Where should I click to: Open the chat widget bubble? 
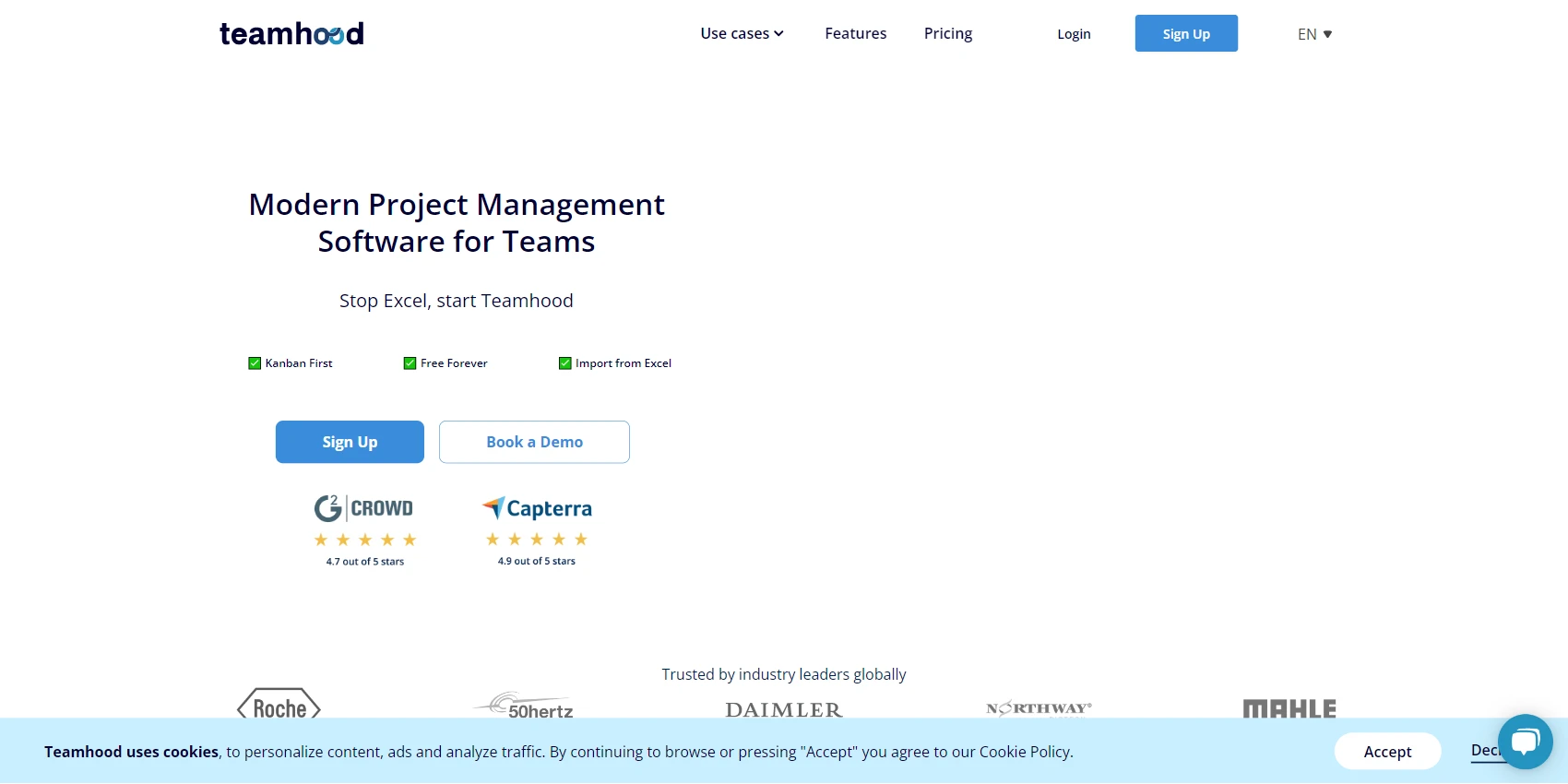1526,742
